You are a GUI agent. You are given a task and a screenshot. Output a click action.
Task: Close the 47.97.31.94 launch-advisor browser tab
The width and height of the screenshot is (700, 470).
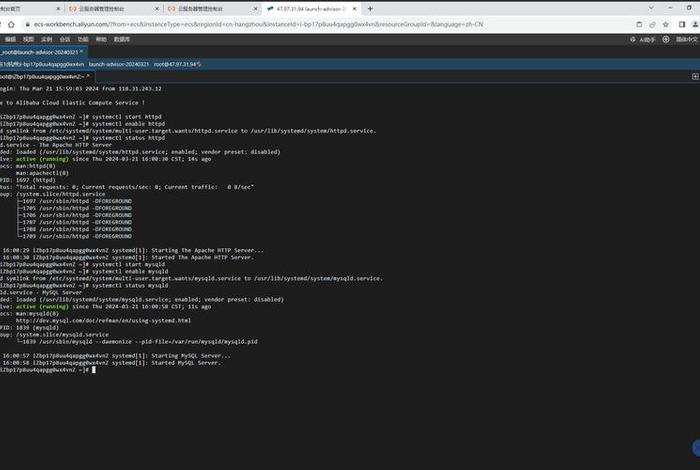(354, 8)
